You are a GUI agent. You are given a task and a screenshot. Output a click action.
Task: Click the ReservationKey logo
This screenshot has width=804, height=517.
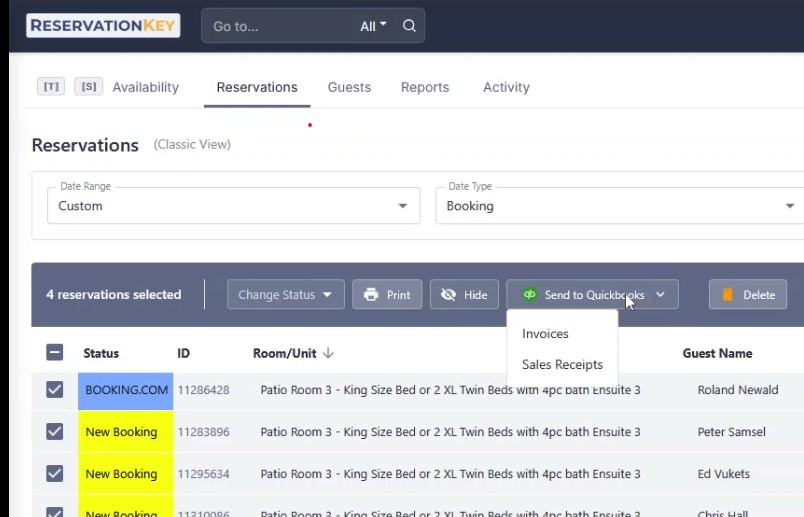(103, 26)
